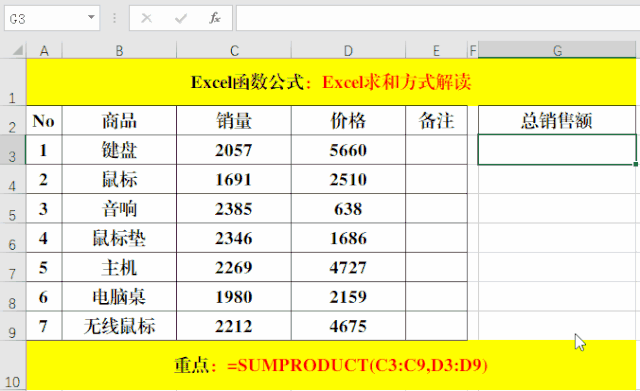Select column G header
640x391 pixels.
pos(557,51)
